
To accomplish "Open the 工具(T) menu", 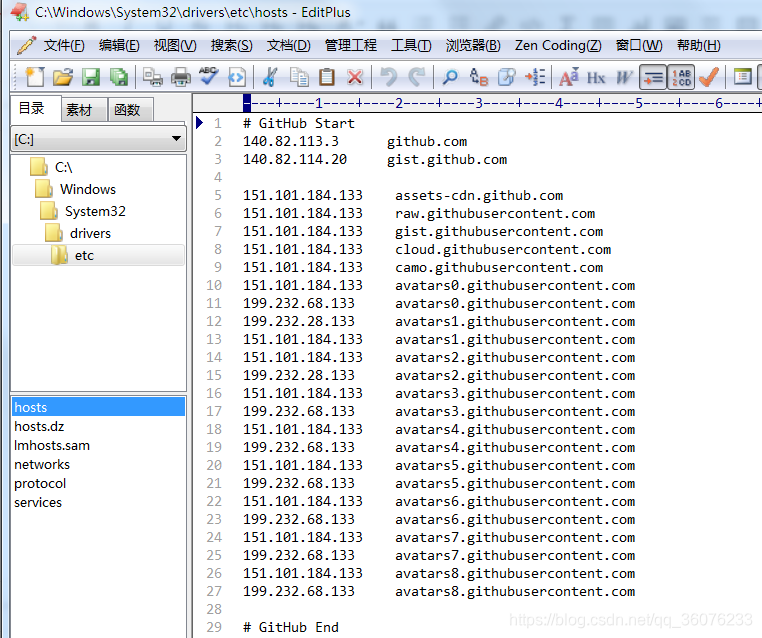I will click(x=411, y=45).
